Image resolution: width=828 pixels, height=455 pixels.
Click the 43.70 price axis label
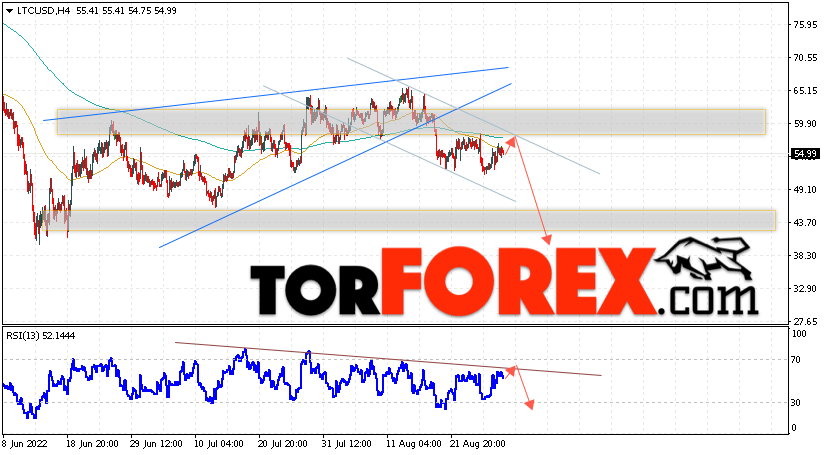click(x=805, y=223)
